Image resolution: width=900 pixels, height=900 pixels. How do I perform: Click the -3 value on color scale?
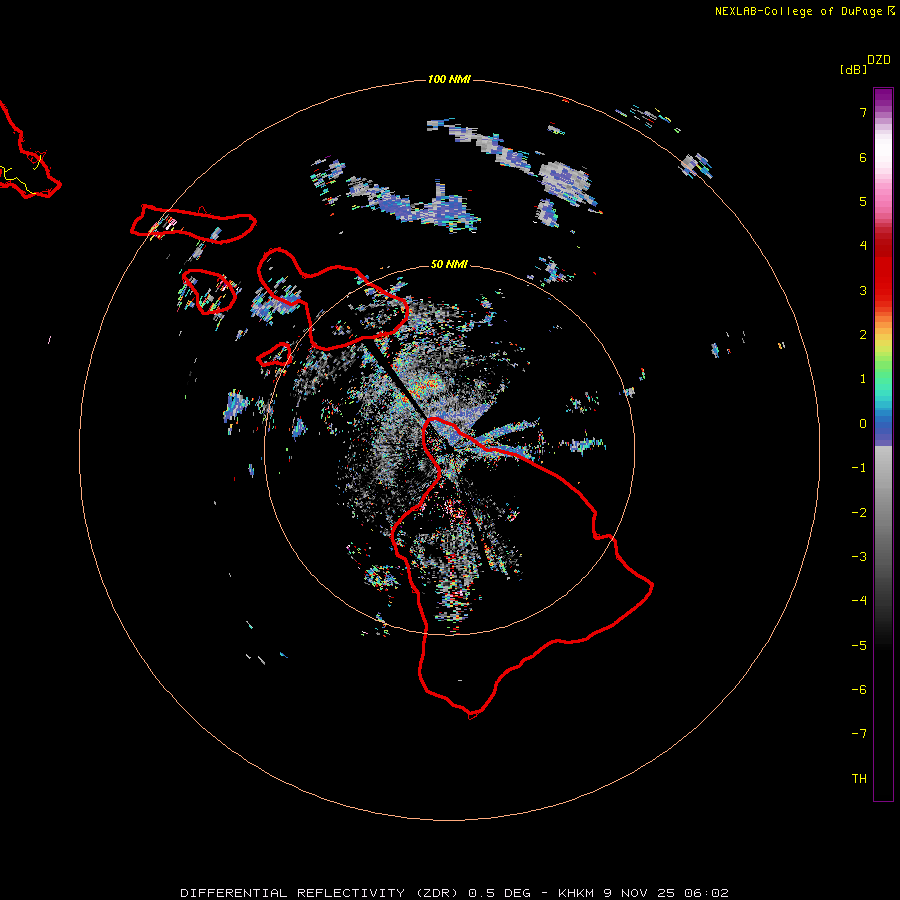click(859, 557)
